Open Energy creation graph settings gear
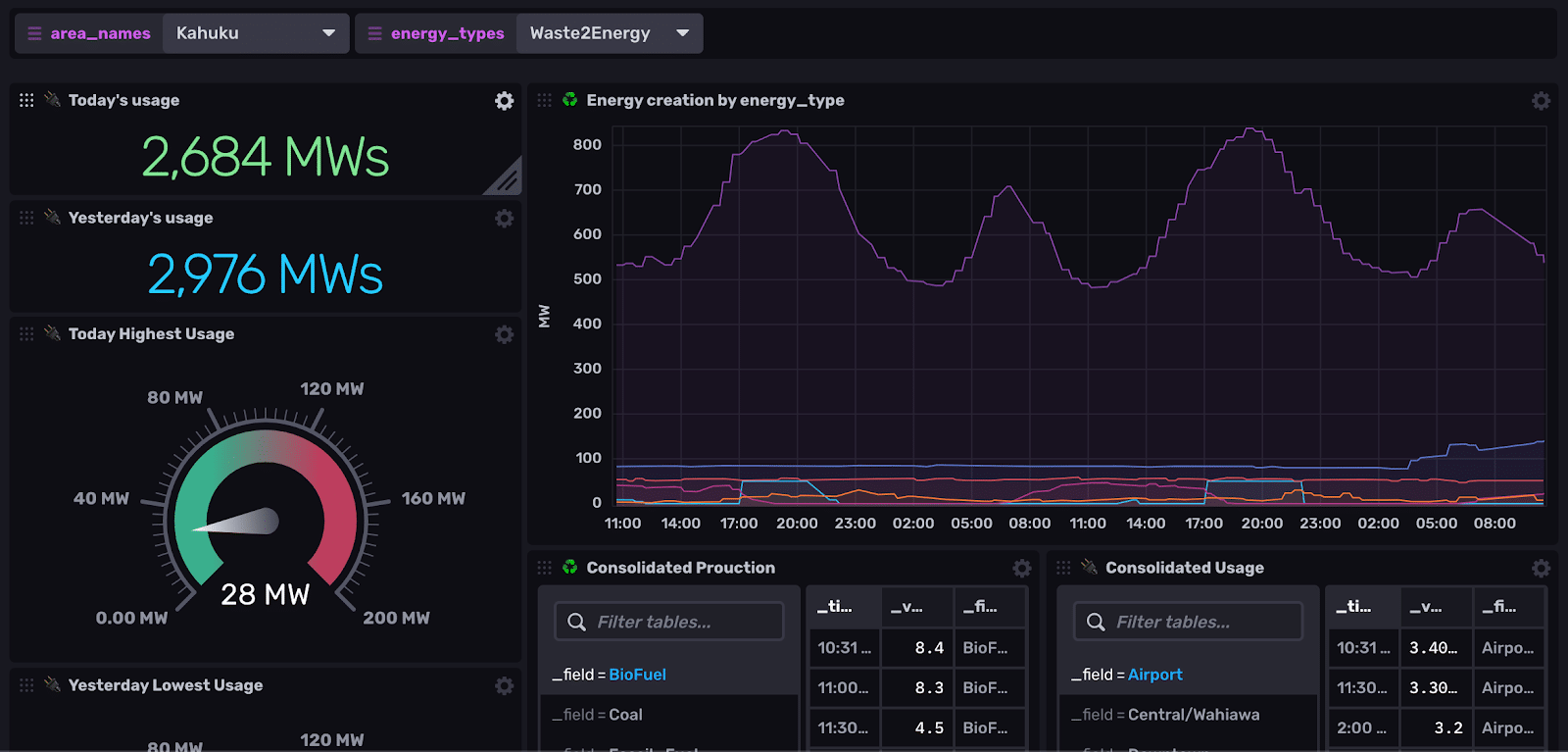Screen dimensions: 1568x752 (1541, 101)
